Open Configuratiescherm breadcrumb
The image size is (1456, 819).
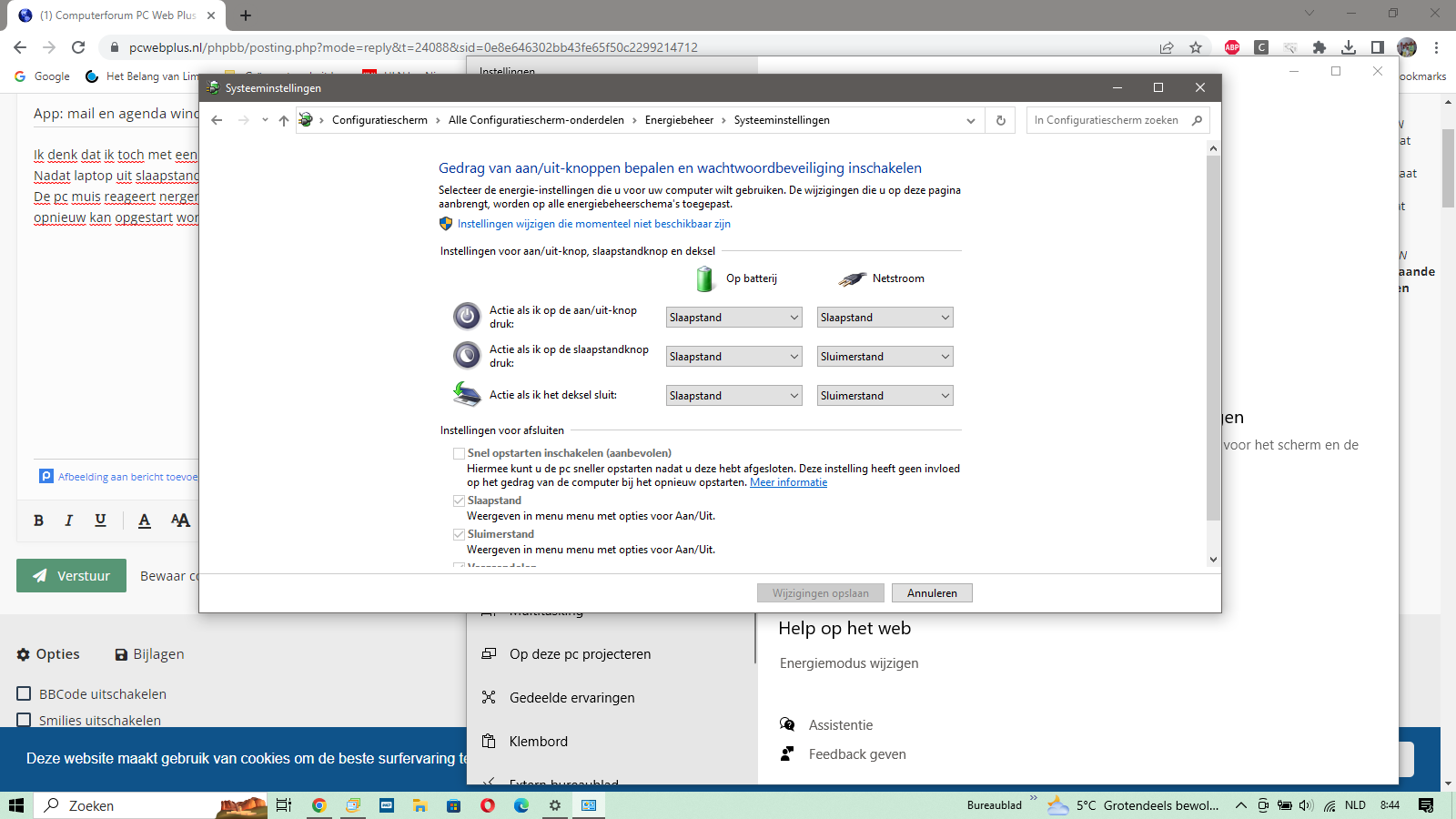tap(379, 120)
